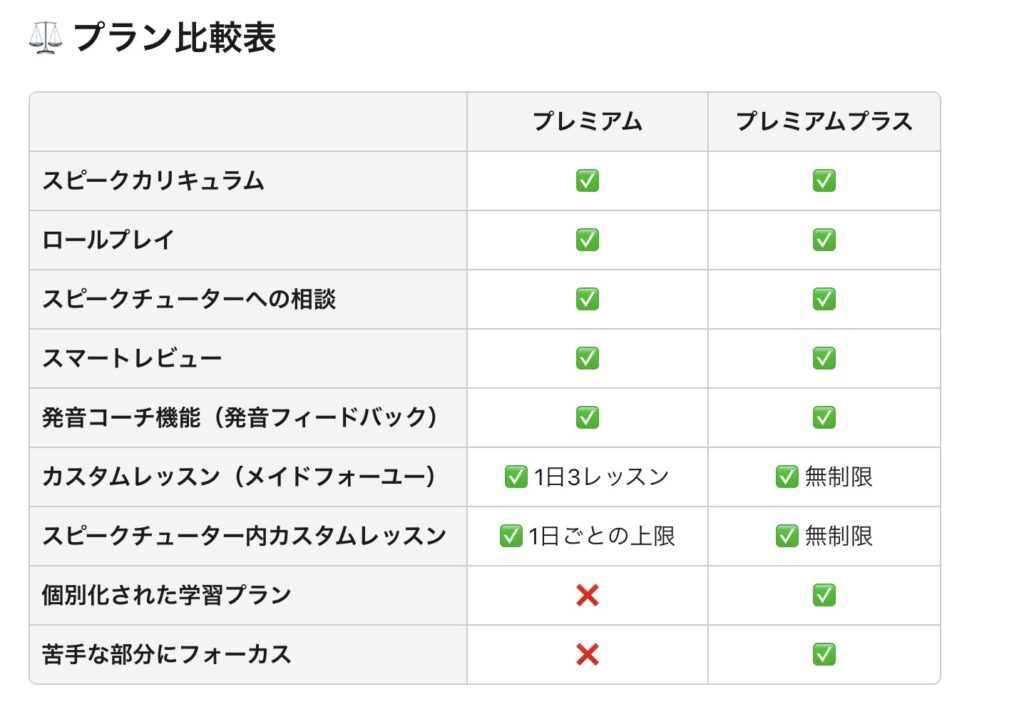The image size is (1024, 712).
Task: Click the balance scale icon beside the heading
Action: point(46,38)
